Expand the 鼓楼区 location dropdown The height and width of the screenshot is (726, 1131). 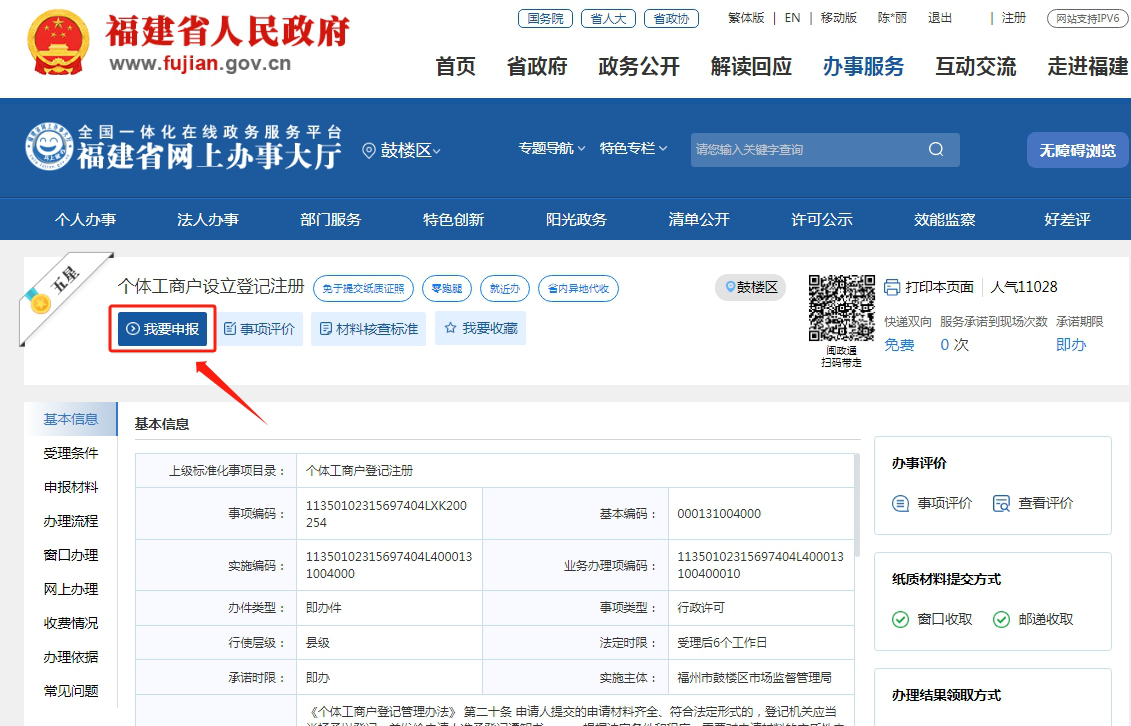pyautogui.click(x=402, y=150)
